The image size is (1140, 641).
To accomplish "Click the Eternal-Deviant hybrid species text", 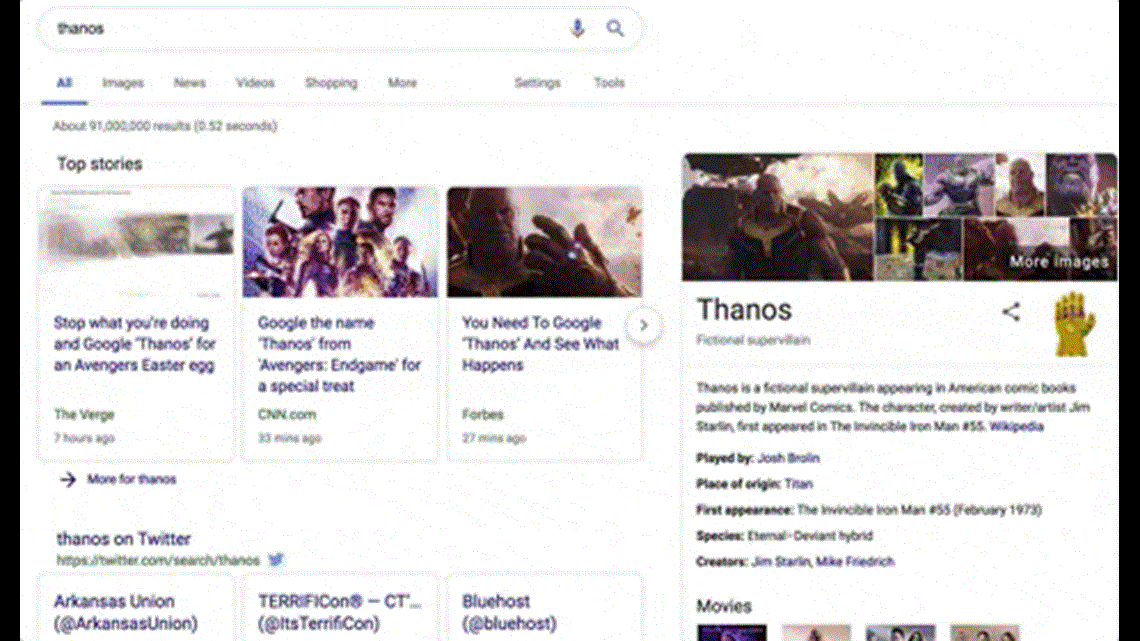I will click(x=809, y=536).
